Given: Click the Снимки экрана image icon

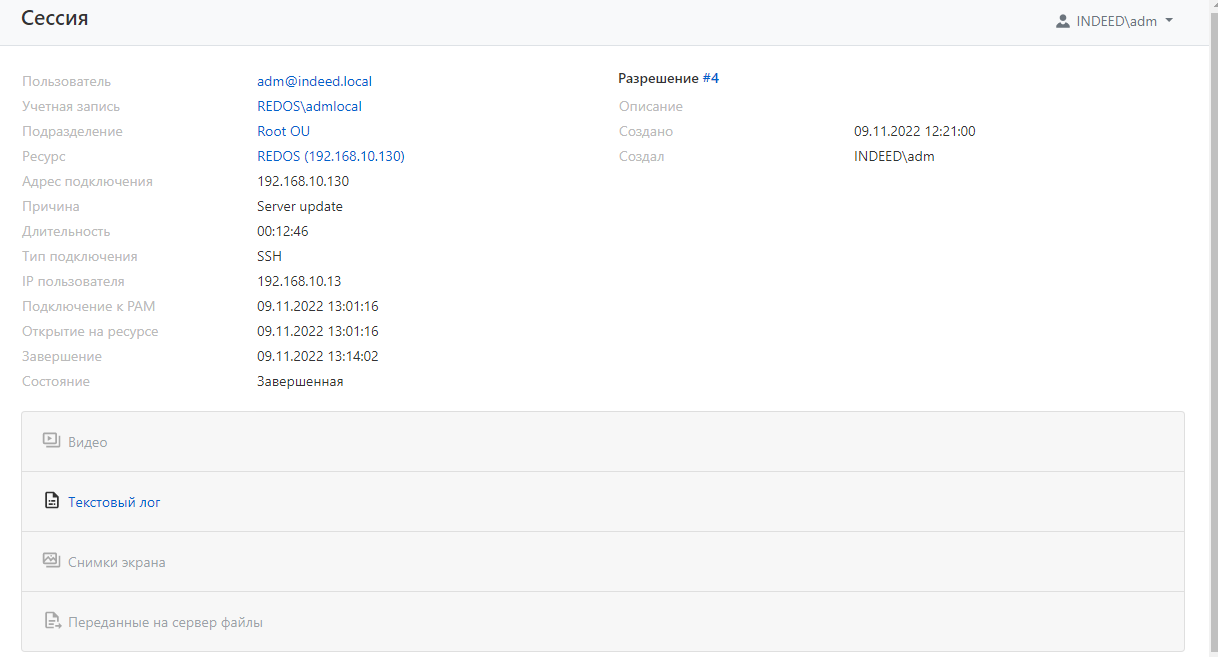Looking at the screenshot, I should point(52,561).
